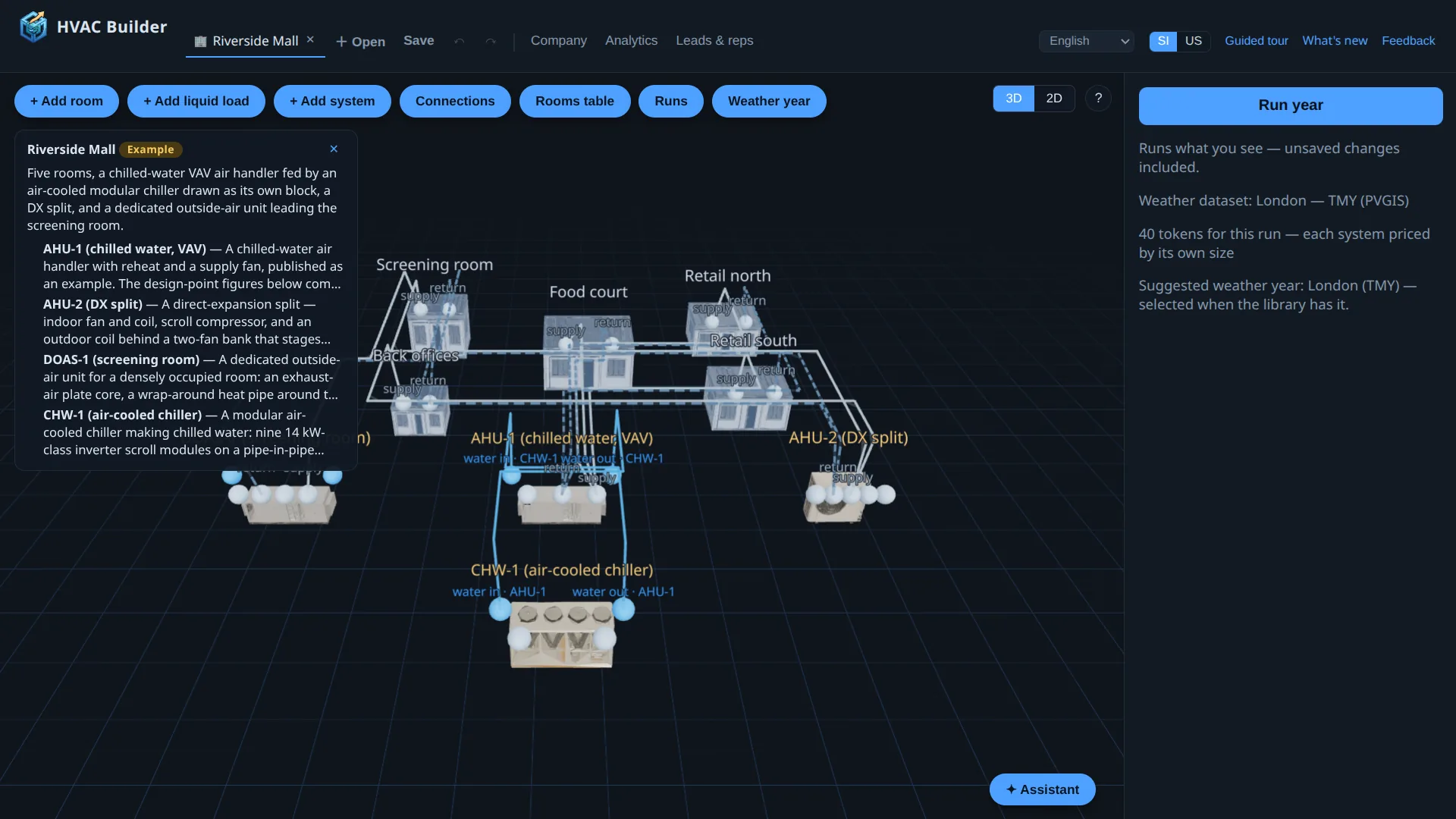Viewport: 1456px width, 819px height.
Task: Close the Riverside Mall description panel
Action: tap(334, 149)
